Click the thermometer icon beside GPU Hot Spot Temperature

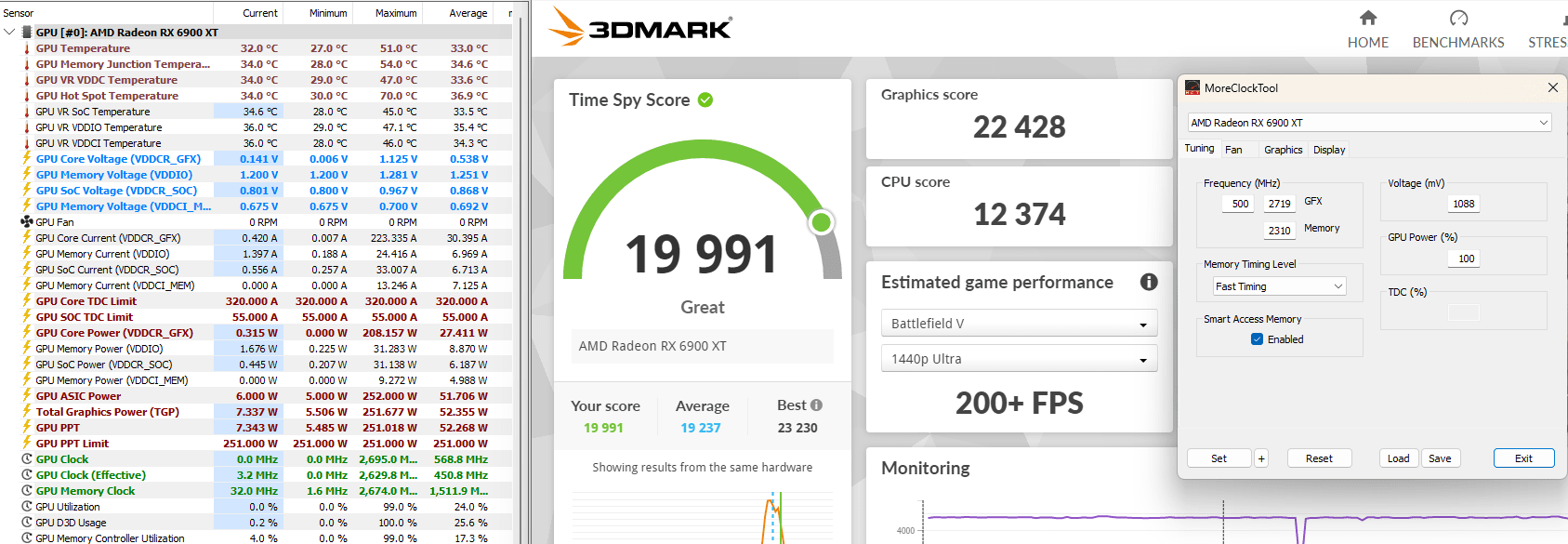click(x=27, y=96)
